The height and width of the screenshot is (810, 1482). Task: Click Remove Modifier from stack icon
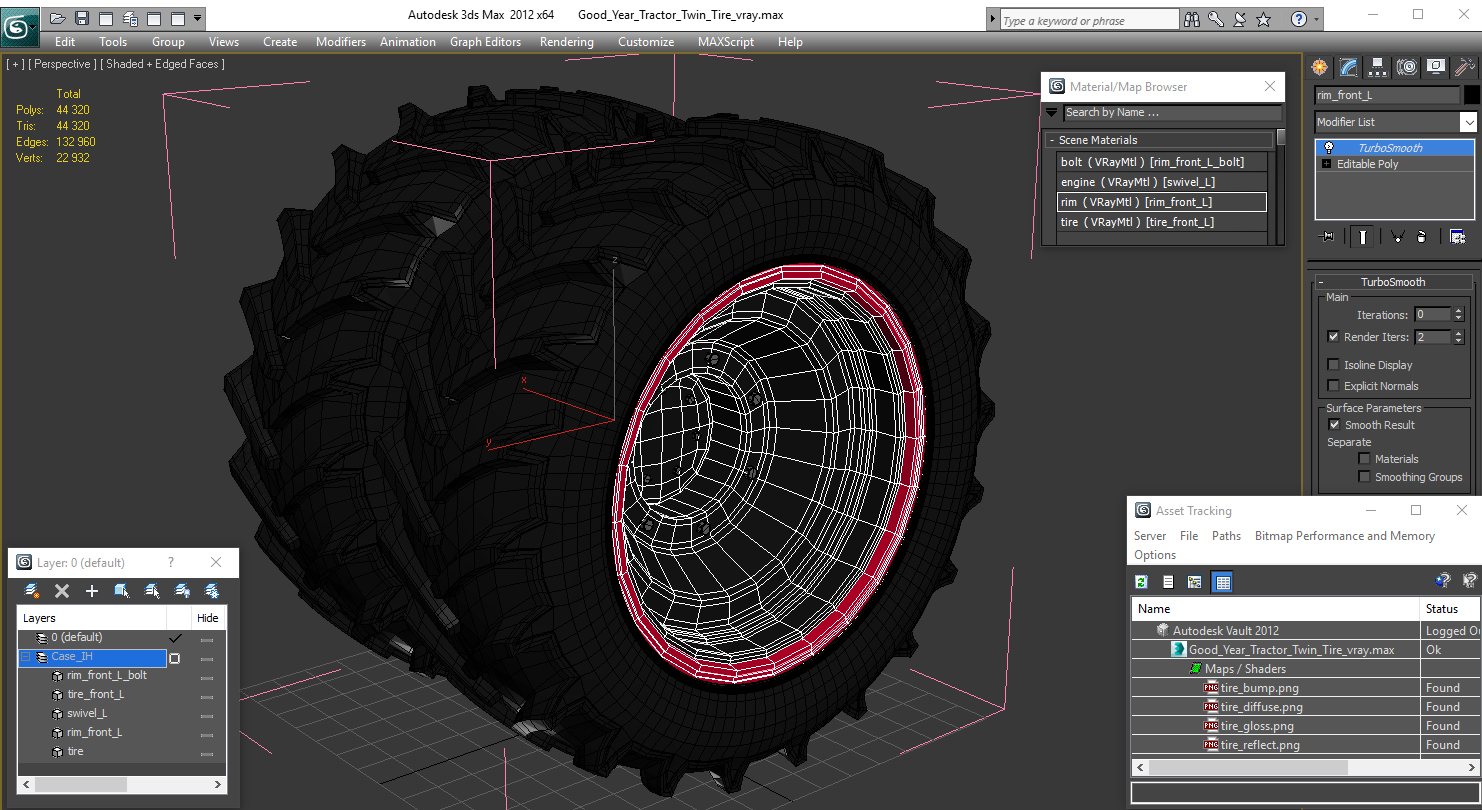[1421, 237]
